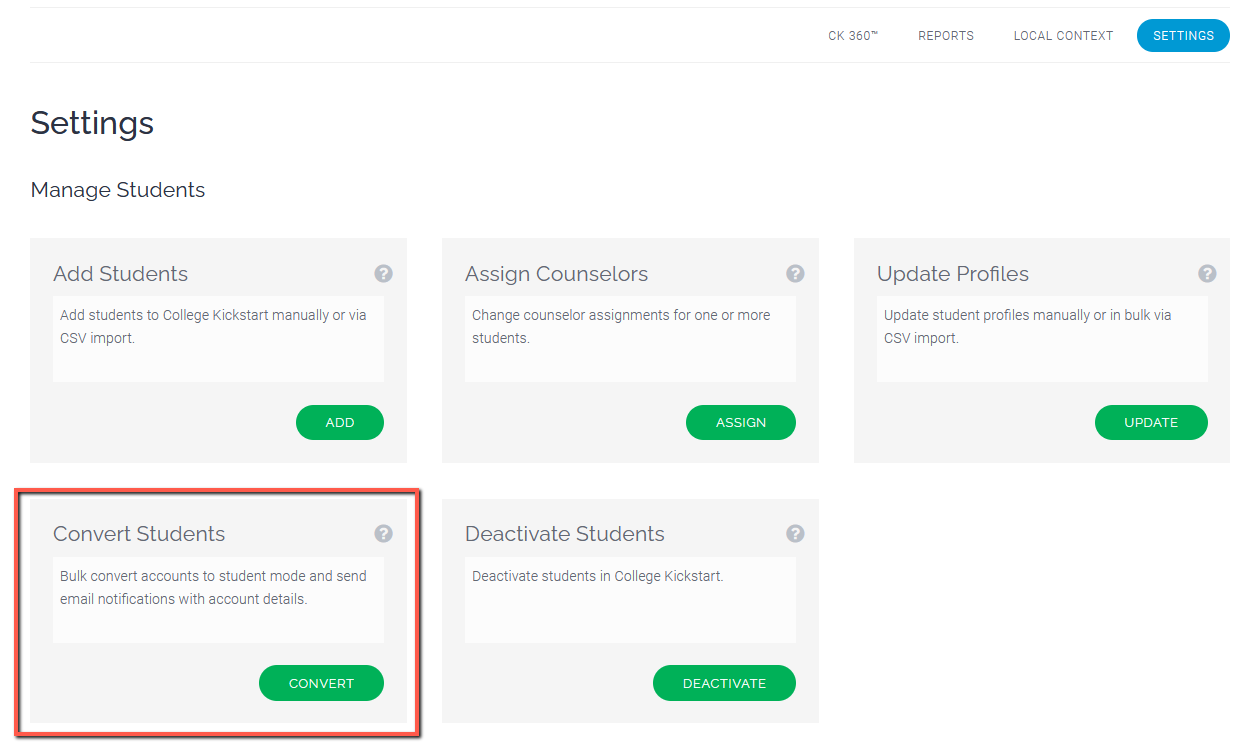Click CONVERT to bulk convert accounts
The image size is (1260, 743).
pos(321,683)
